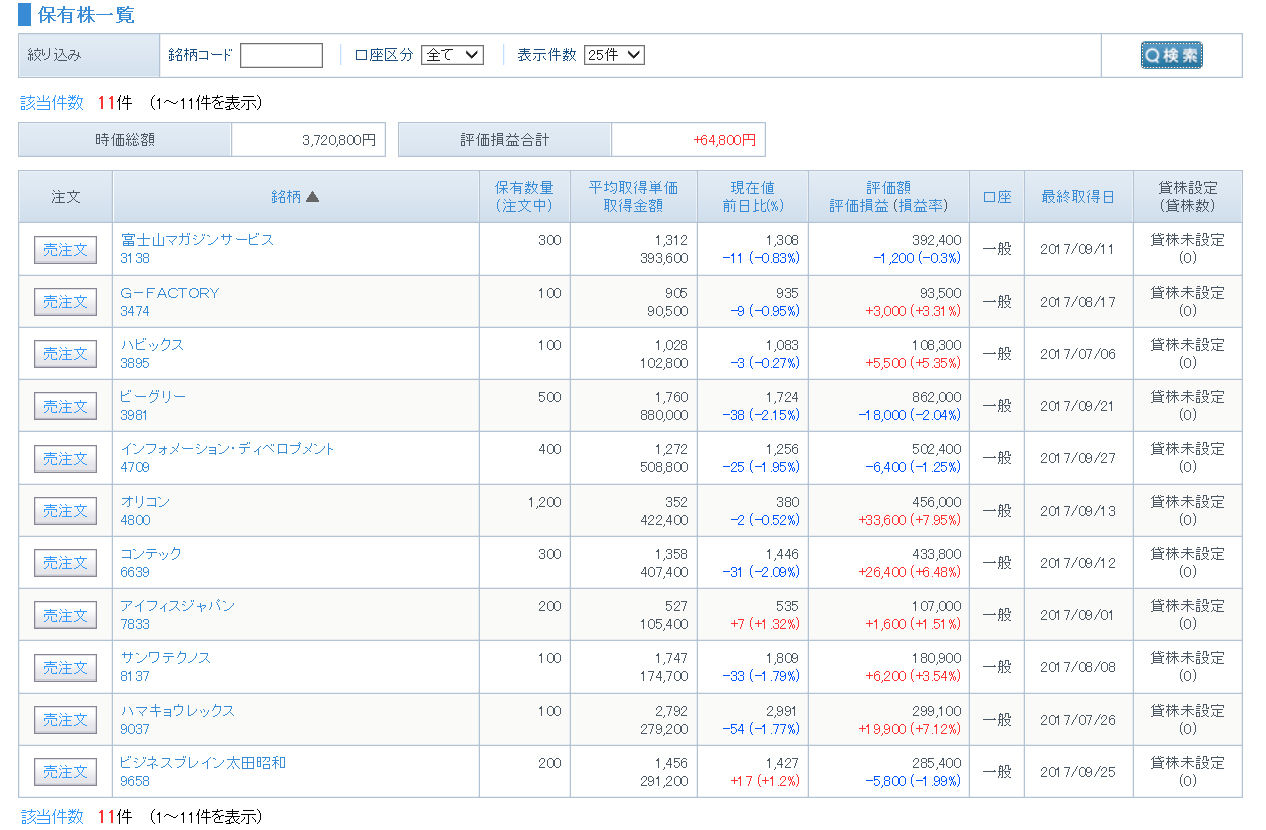
Task: Sort by the 銘柄 column header
Action: coord(295,197)
